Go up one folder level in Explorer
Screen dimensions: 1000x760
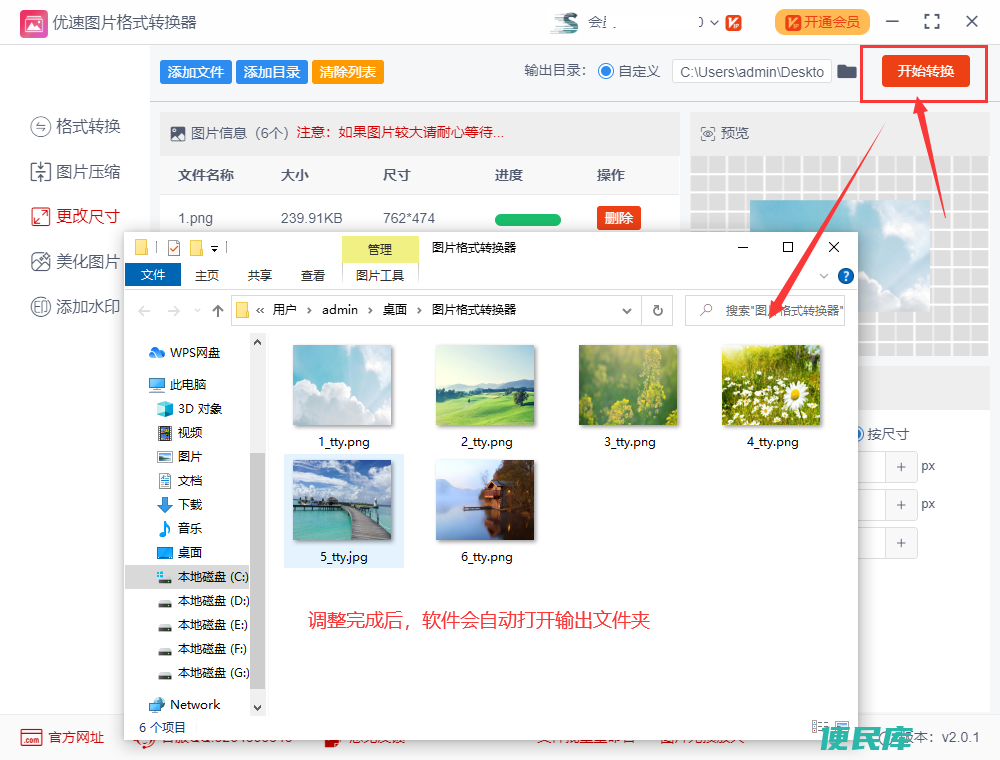[218, 311]
